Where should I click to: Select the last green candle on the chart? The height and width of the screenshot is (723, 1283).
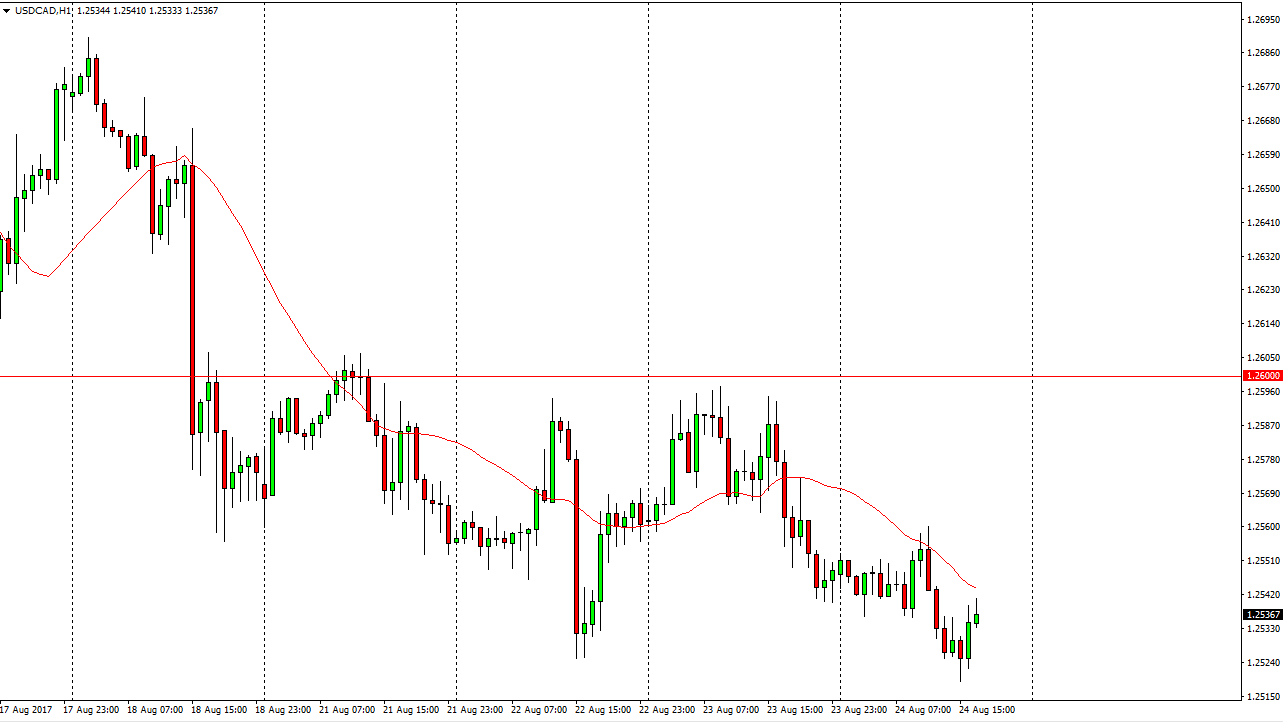[976, 619]
